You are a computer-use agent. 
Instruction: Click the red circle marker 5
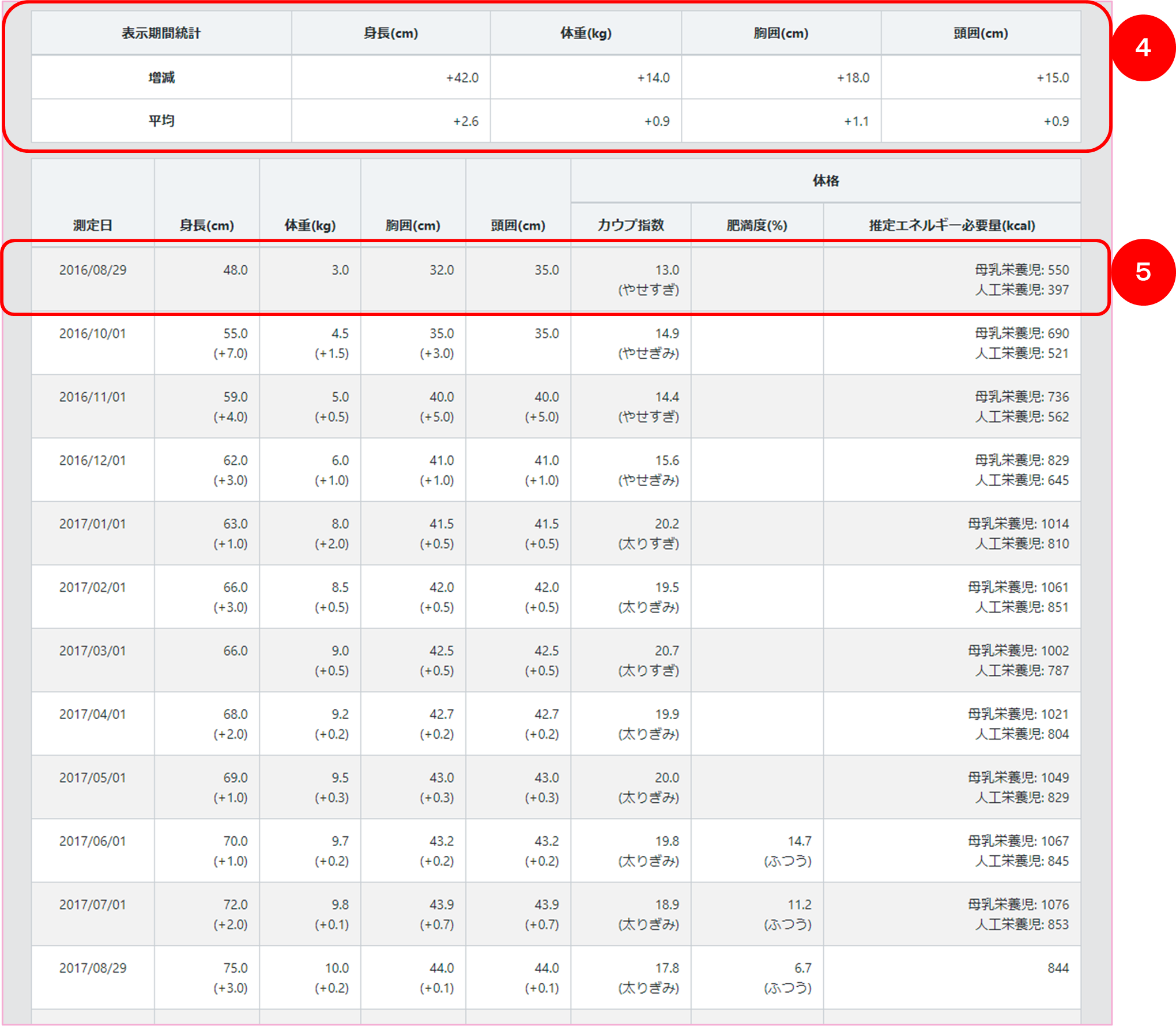click(1143, 272)
